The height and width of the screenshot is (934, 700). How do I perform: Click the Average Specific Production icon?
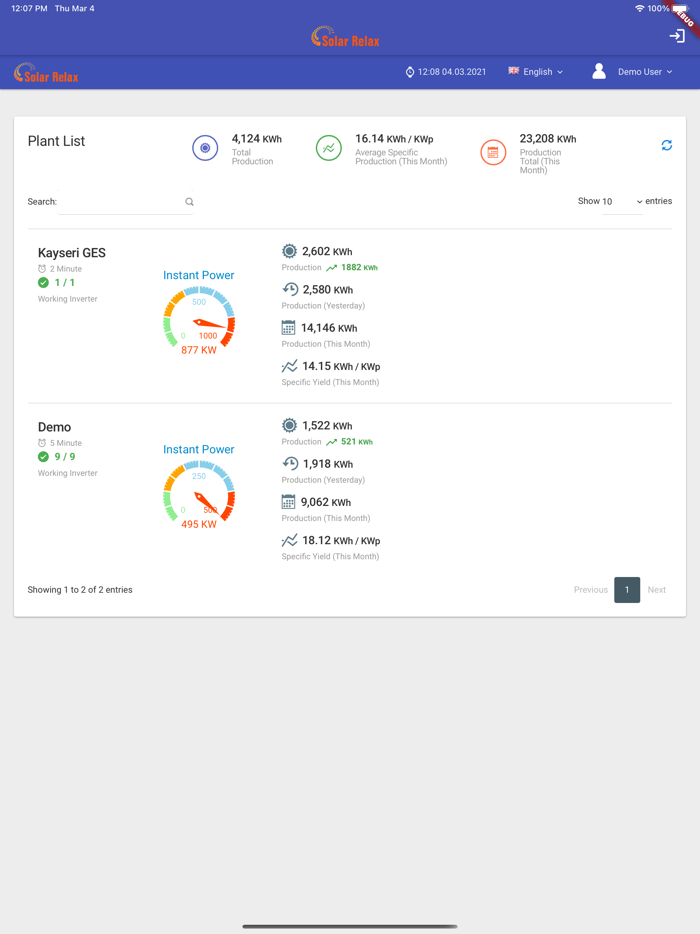[x=328, y=148]
